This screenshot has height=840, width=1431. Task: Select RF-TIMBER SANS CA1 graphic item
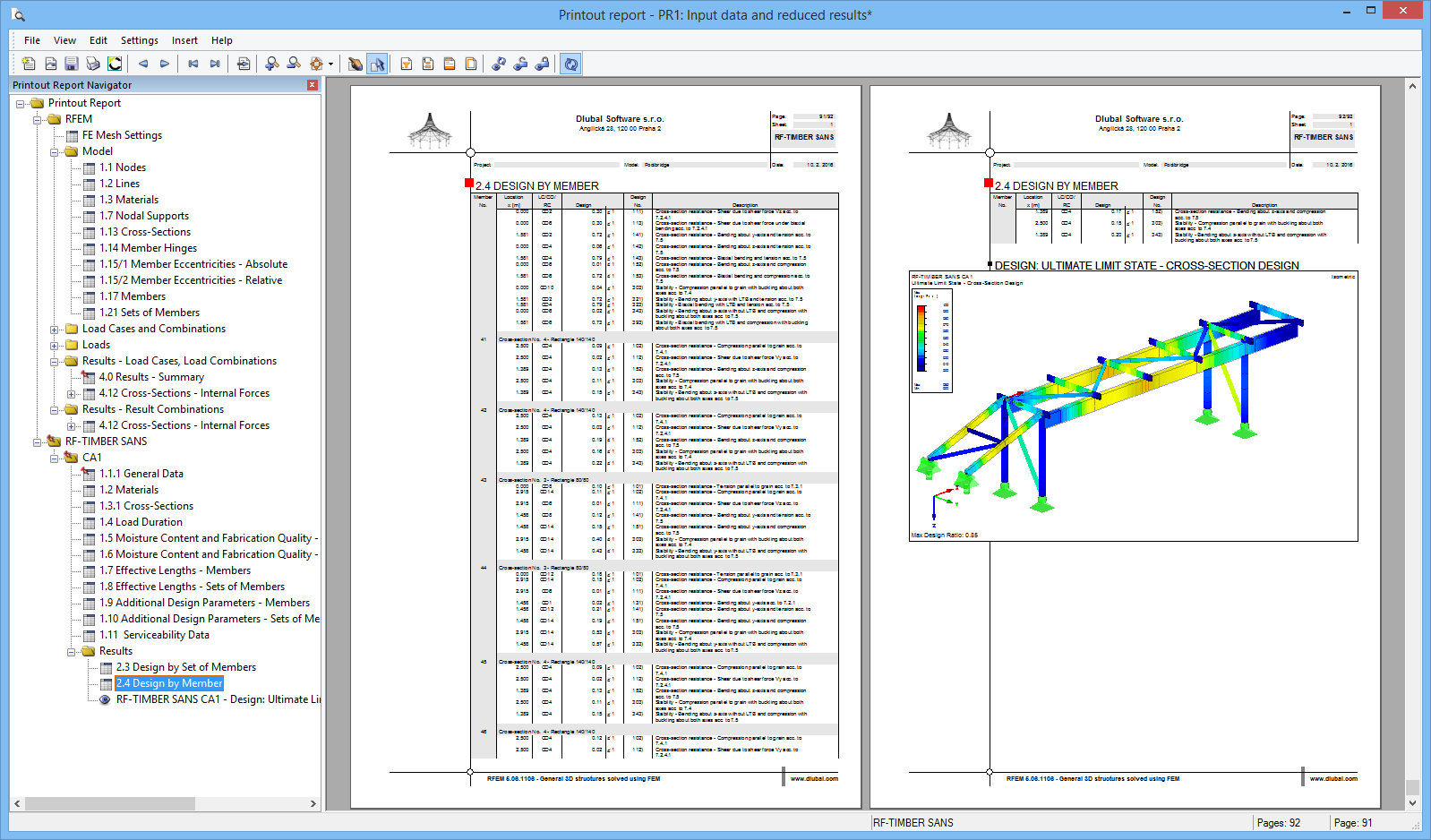pyautogui.click(x=218, y=699)
